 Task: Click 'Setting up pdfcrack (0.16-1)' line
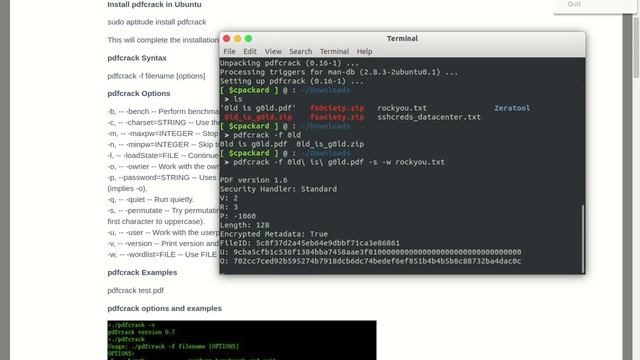pos(292,81)
